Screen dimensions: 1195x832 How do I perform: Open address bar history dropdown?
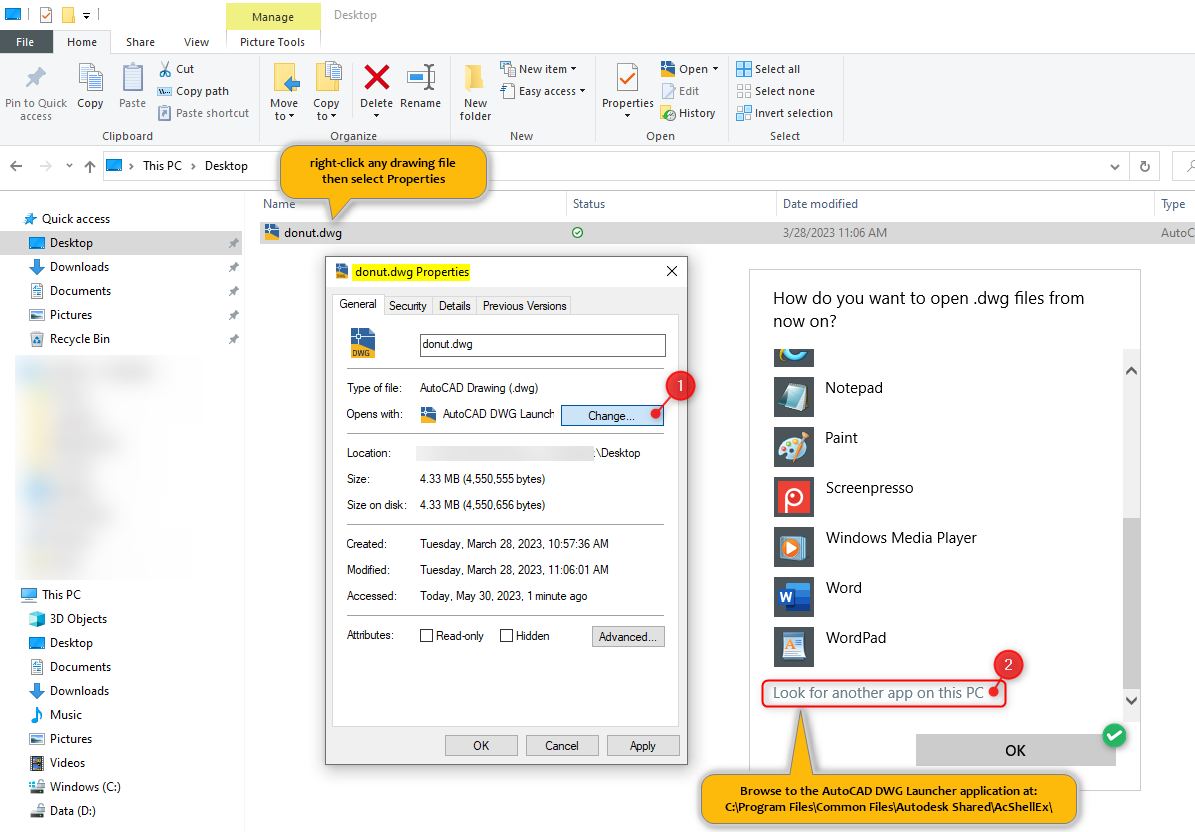(1114, 166)
